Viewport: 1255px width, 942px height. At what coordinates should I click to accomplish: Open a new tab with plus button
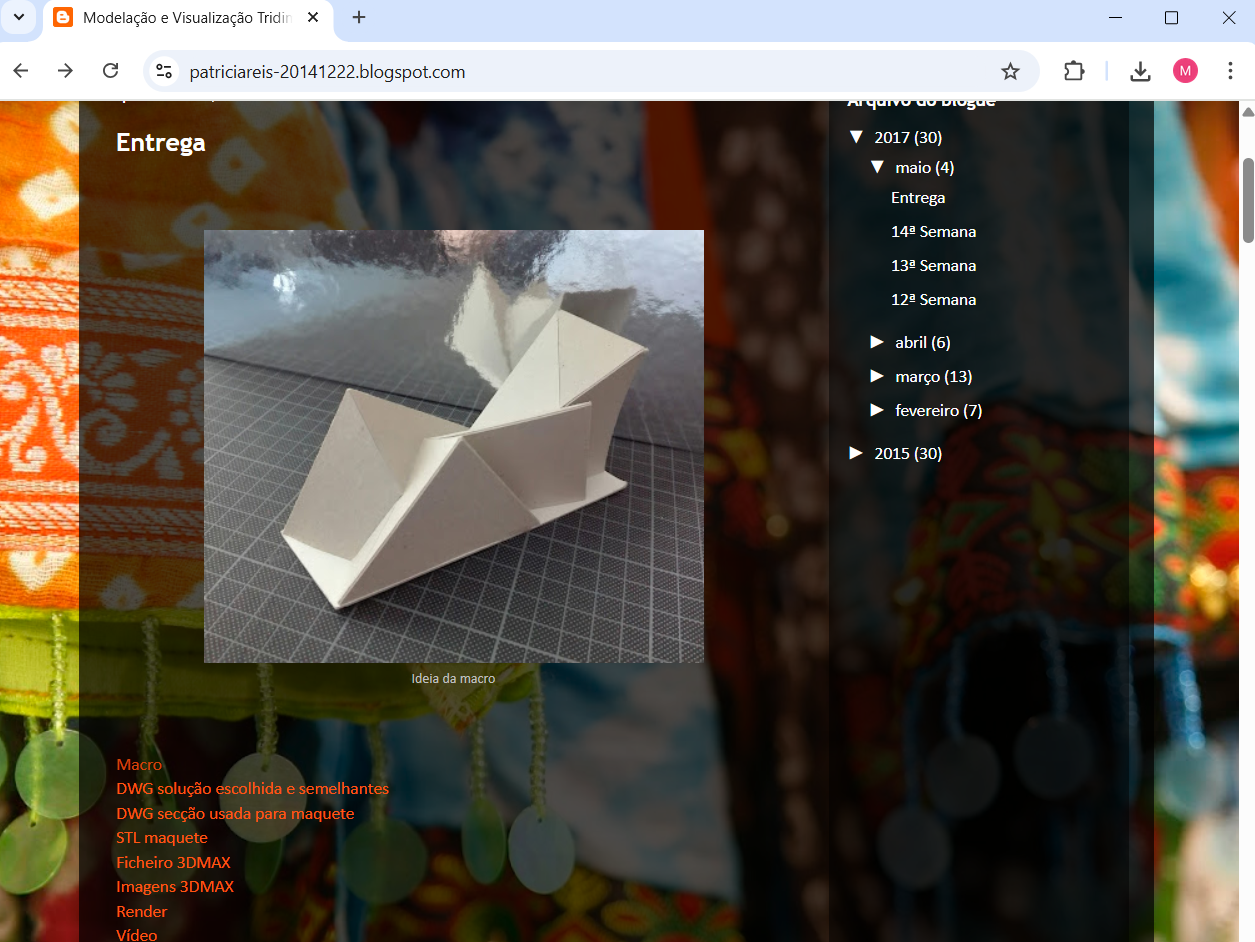(x=359, y=17)
